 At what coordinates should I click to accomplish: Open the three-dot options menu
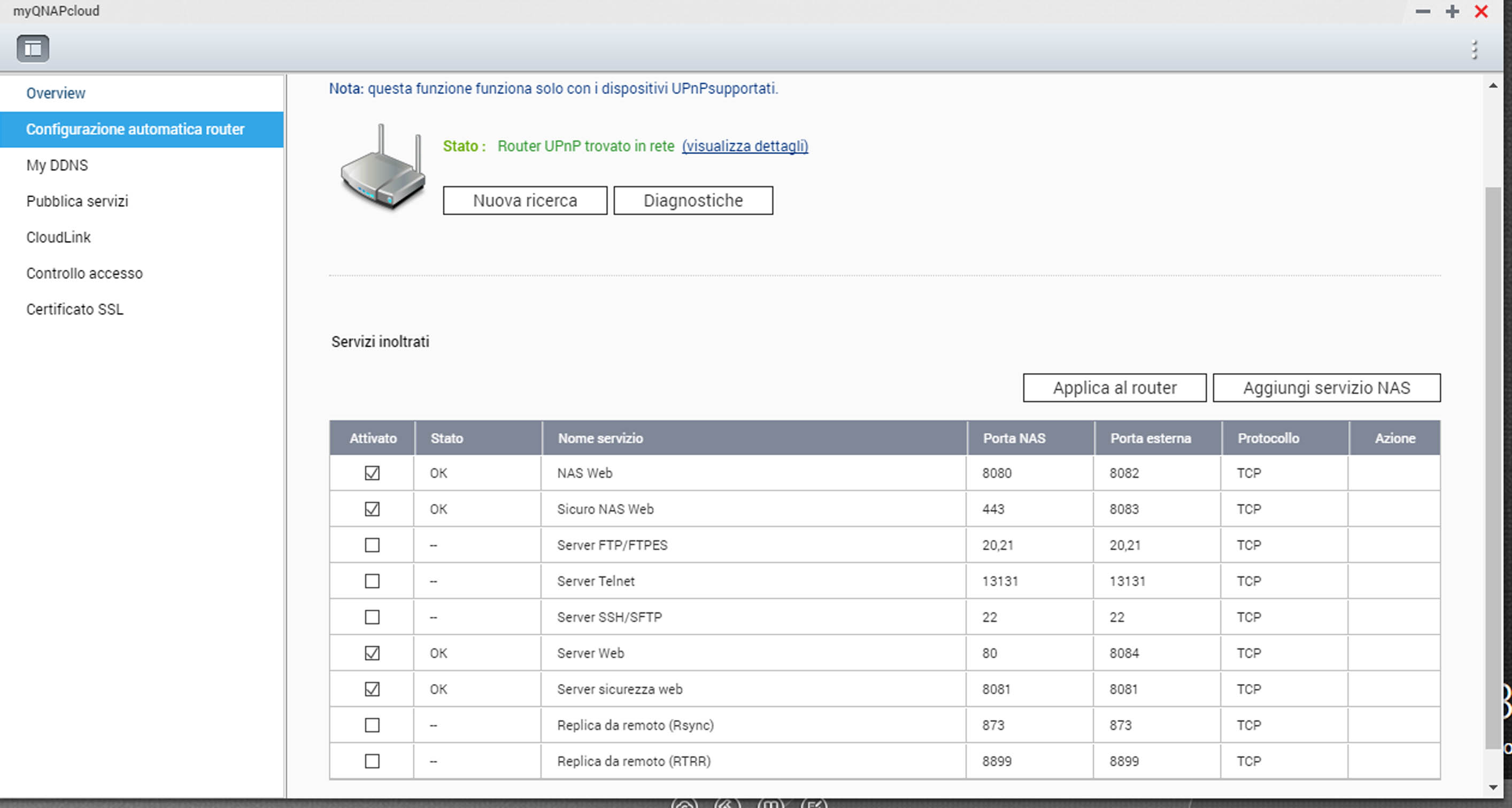pos(1474,50)
